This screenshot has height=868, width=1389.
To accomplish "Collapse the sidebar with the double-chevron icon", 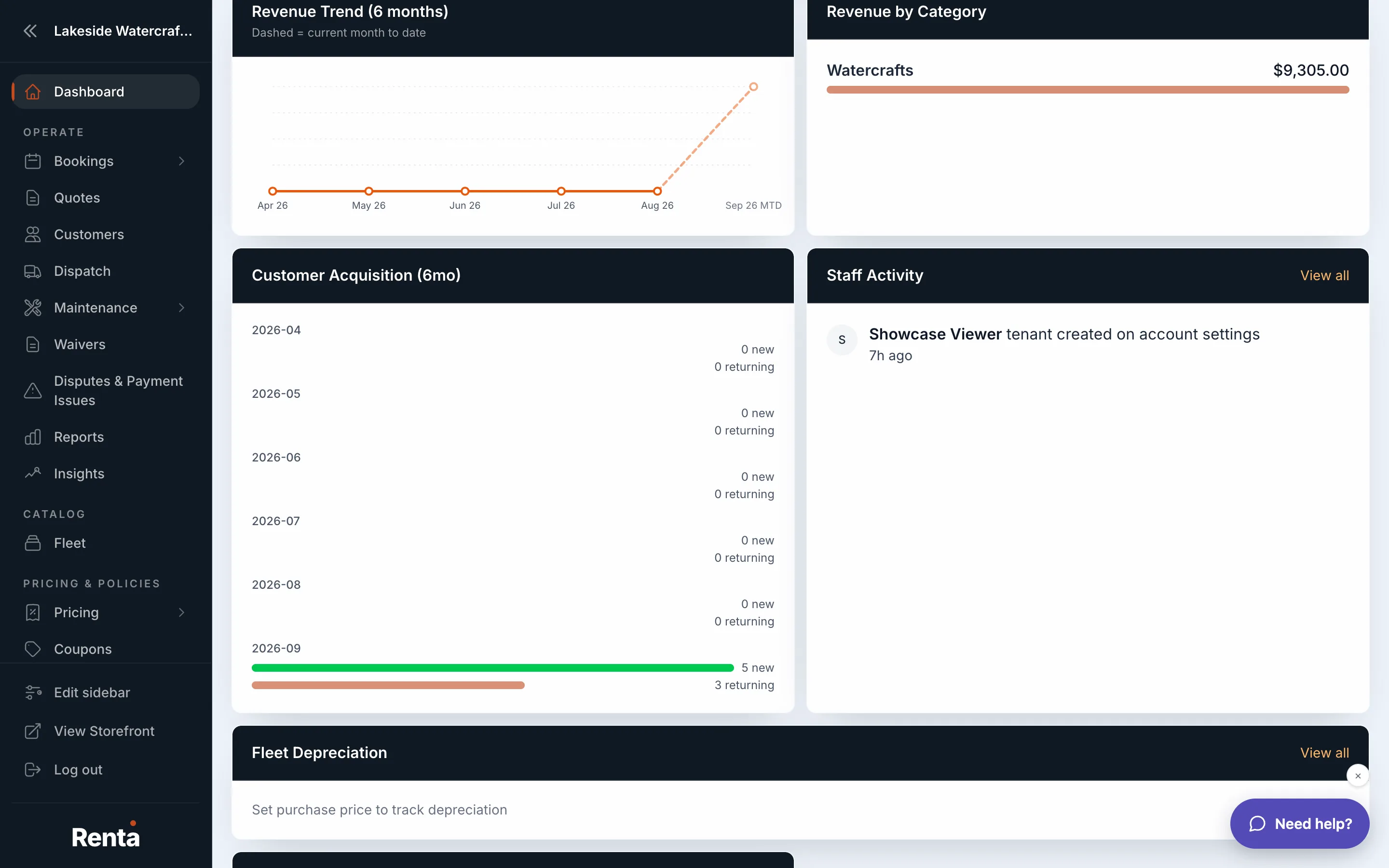I will [30, 31].
